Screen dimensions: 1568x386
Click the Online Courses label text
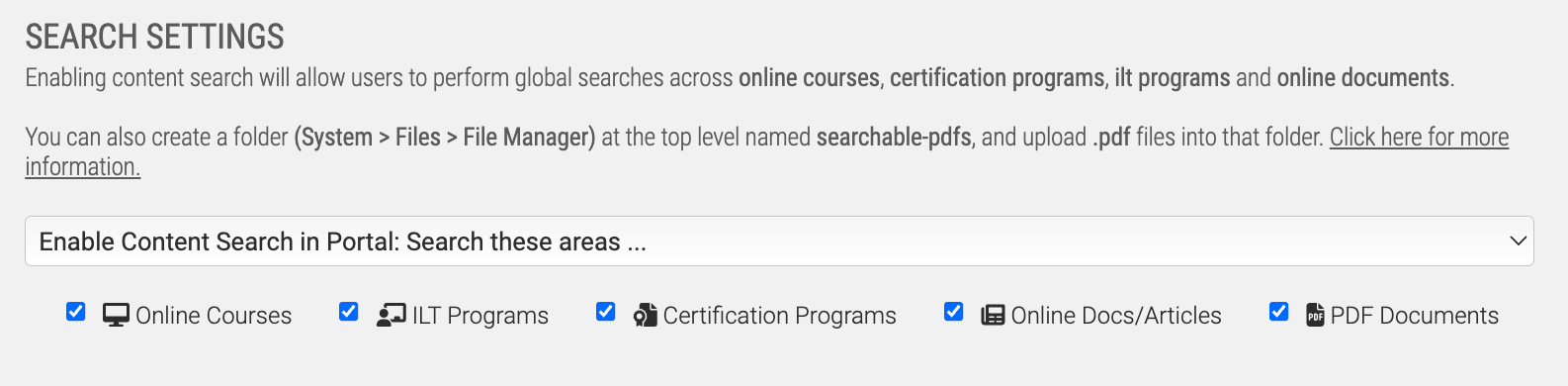click(x=214, y=316)
